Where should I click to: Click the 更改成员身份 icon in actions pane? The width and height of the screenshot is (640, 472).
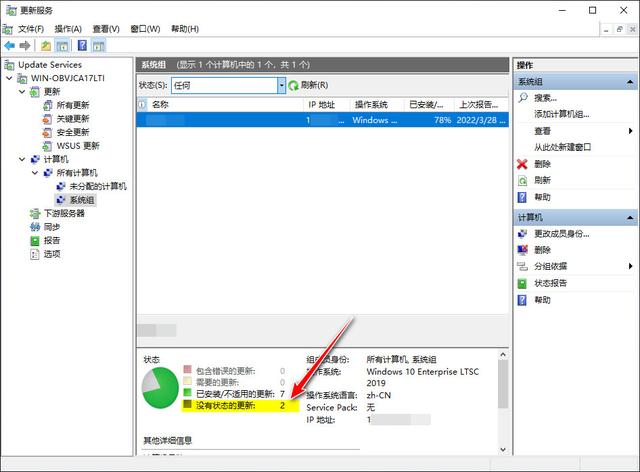coord(522,234)
